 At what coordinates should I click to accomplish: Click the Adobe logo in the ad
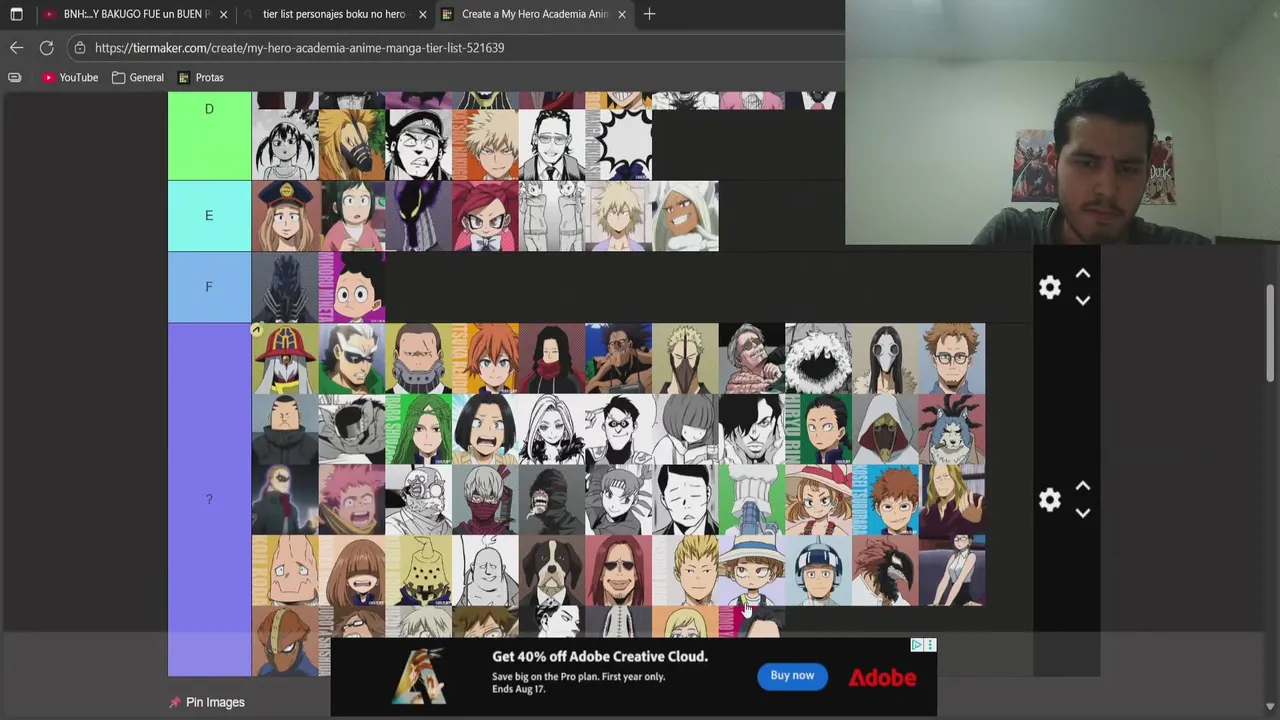[x=882, y=678]
